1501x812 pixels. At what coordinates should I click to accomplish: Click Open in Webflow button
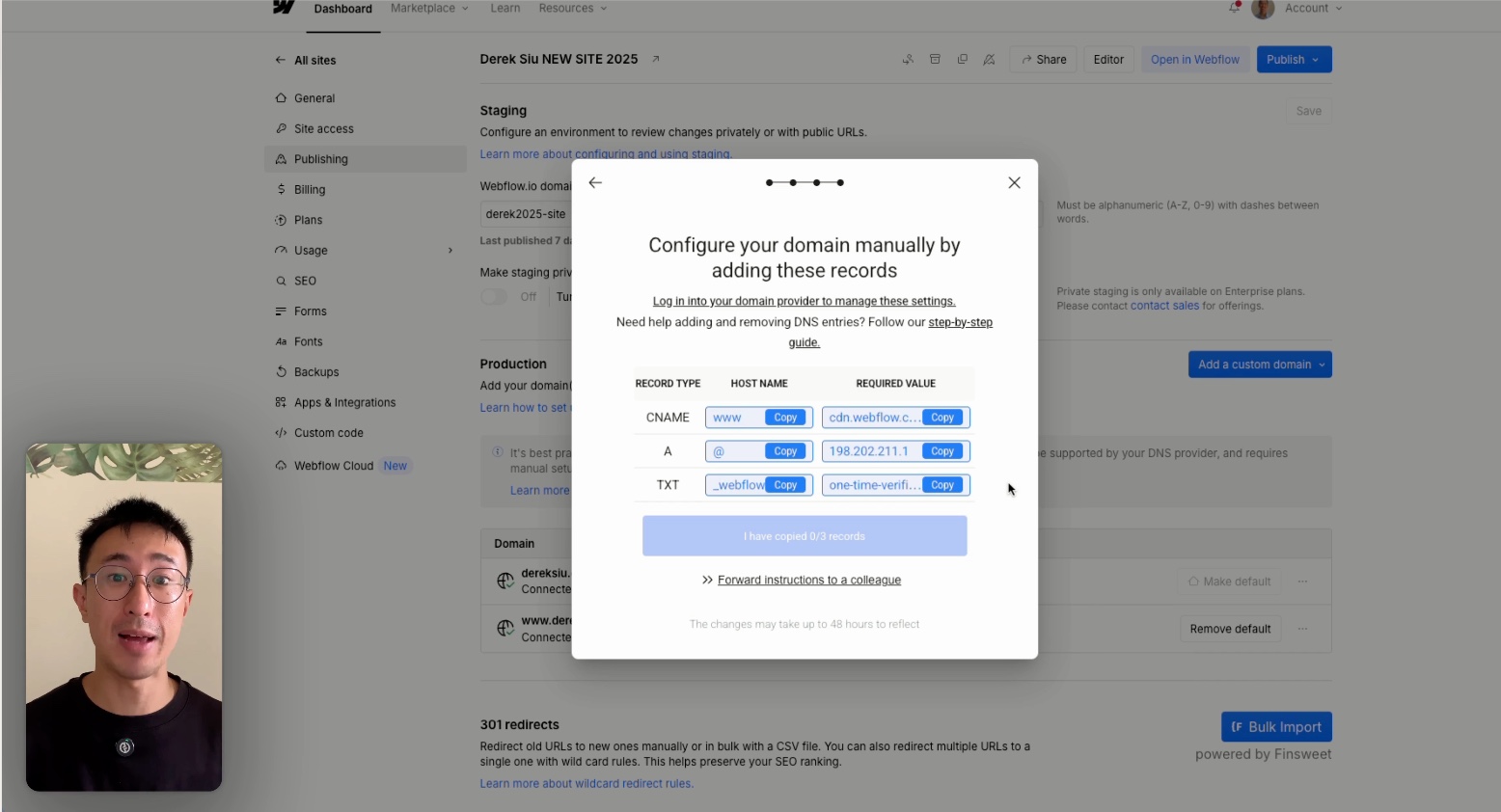tap(1195, 60)
